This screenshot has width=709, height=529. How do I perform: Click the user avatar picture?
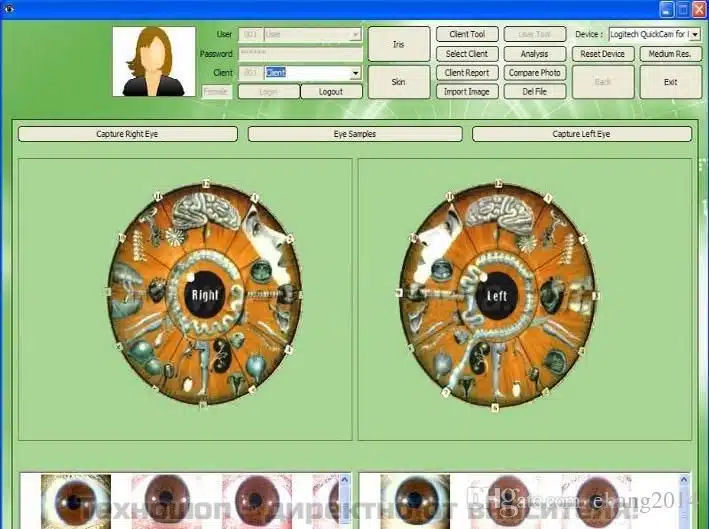click(x=153, y=61)
